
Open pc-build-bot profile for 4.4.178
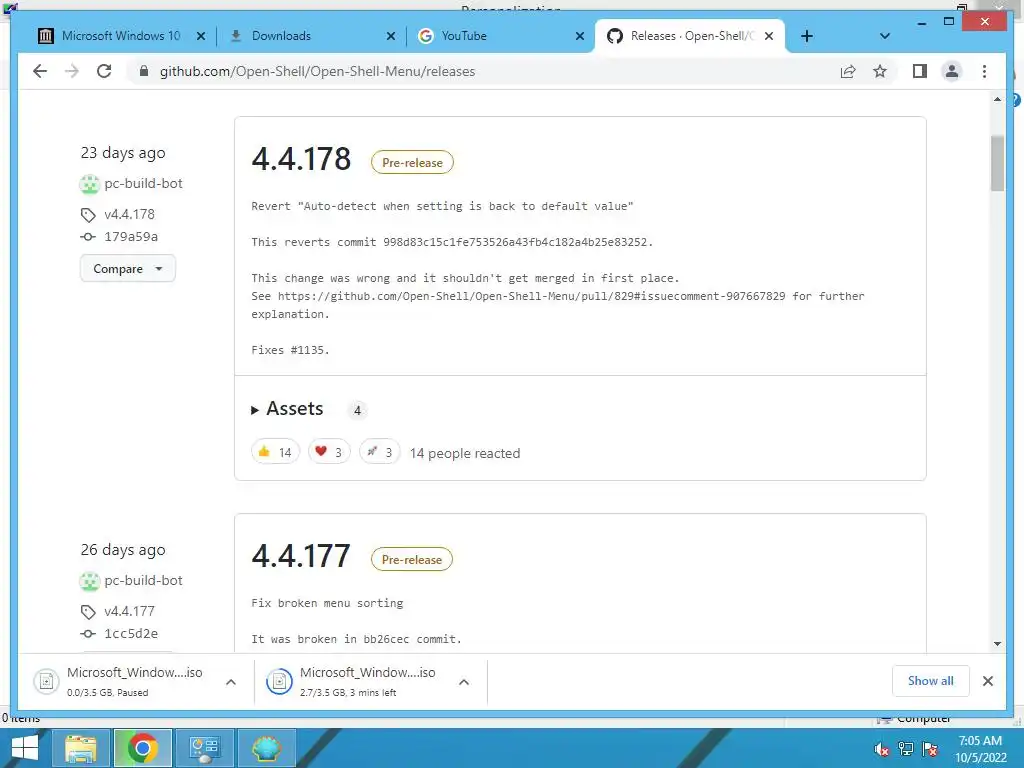pos(143,184)
